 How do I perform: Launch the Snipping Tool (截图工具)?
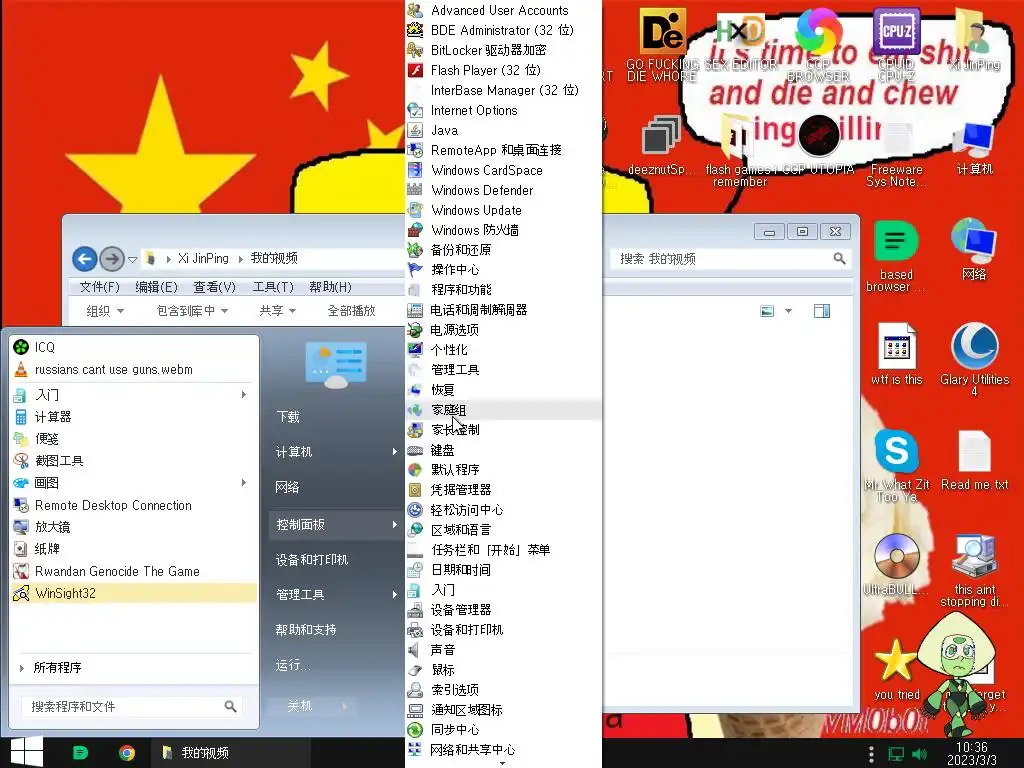tap(134, 460)
